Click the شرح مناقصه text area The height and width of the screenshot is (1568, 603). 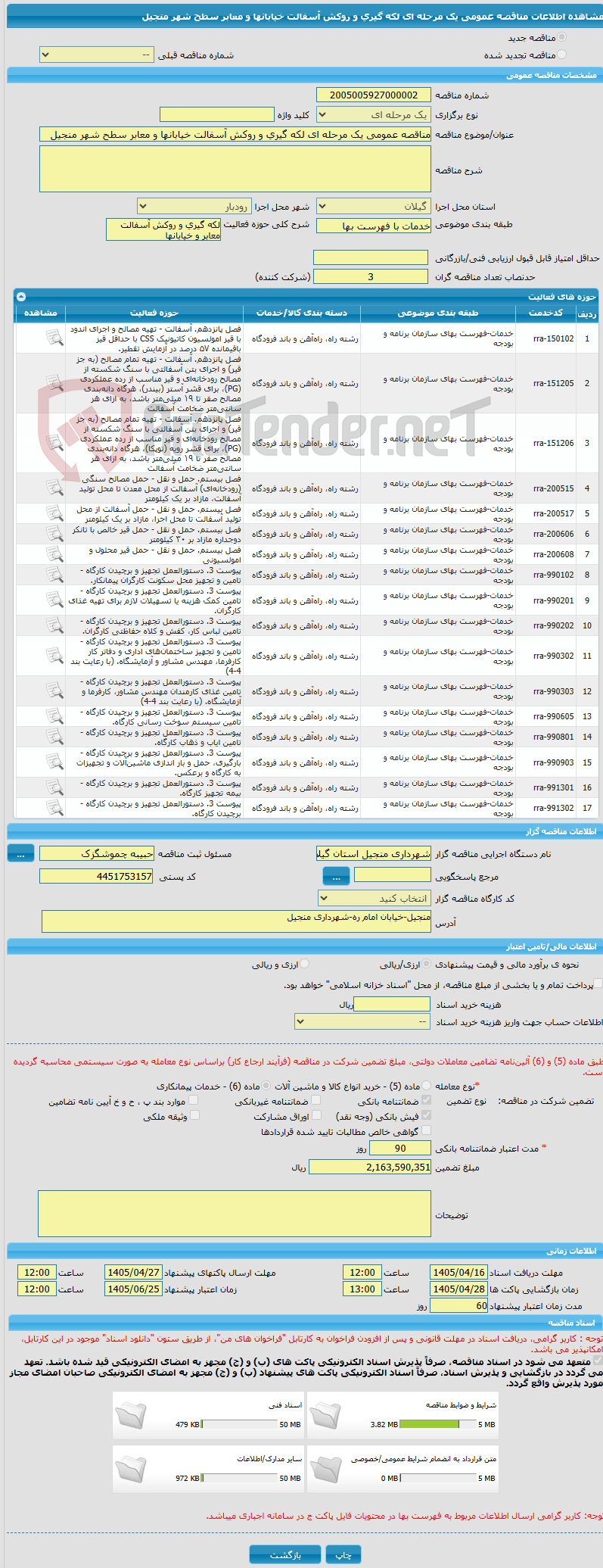tap(235, 169)
